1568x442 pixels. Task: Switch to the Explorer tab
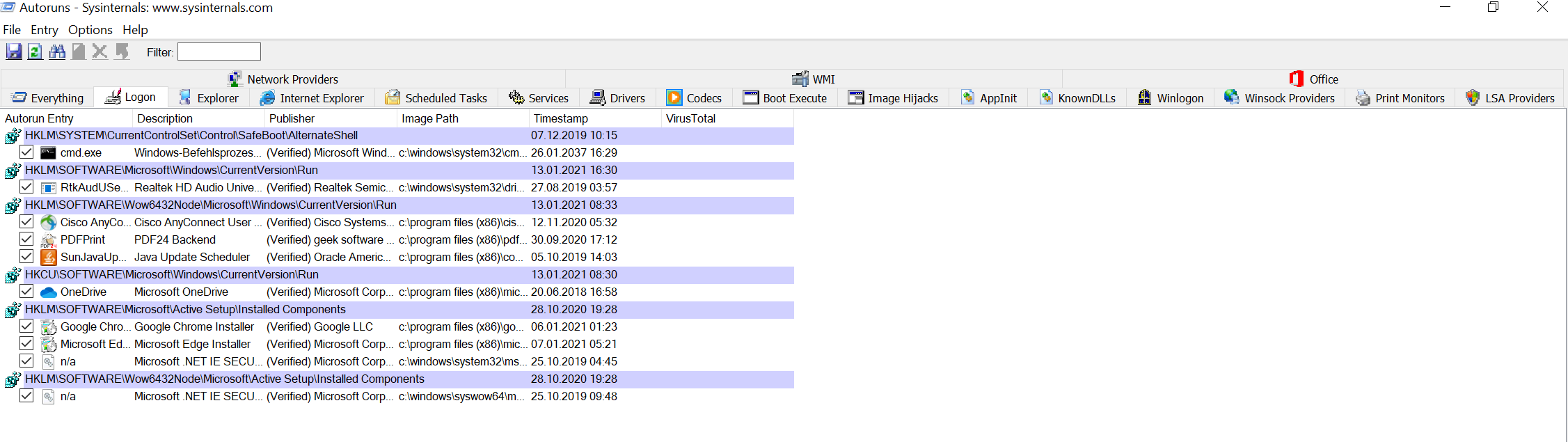tap(208, 98)
